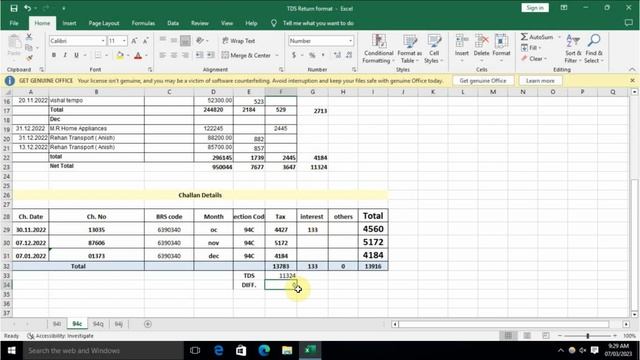640x360 pixels.
Task: Open the Number format dropdown
Action: (350, 41)
